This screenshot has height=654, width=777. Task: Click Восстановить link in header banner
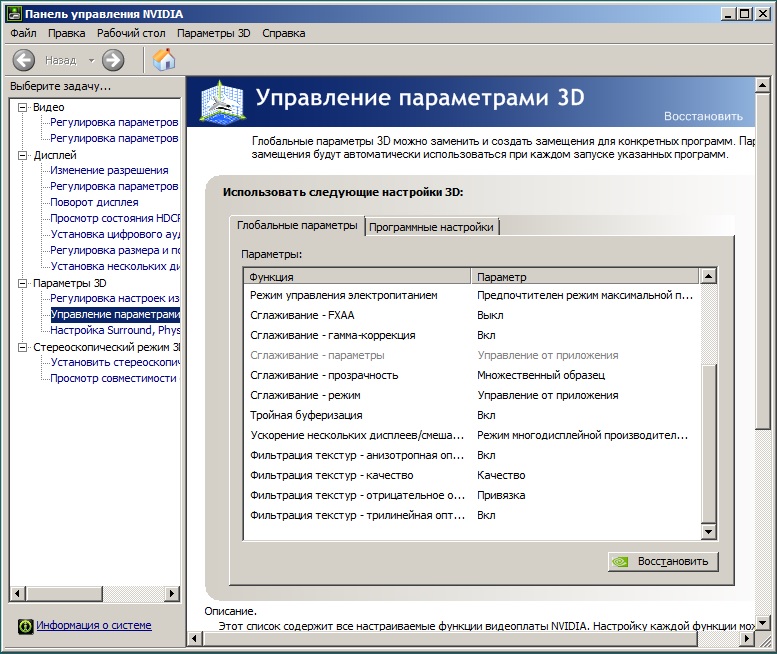pyautogui.click(x=703, y=116)
